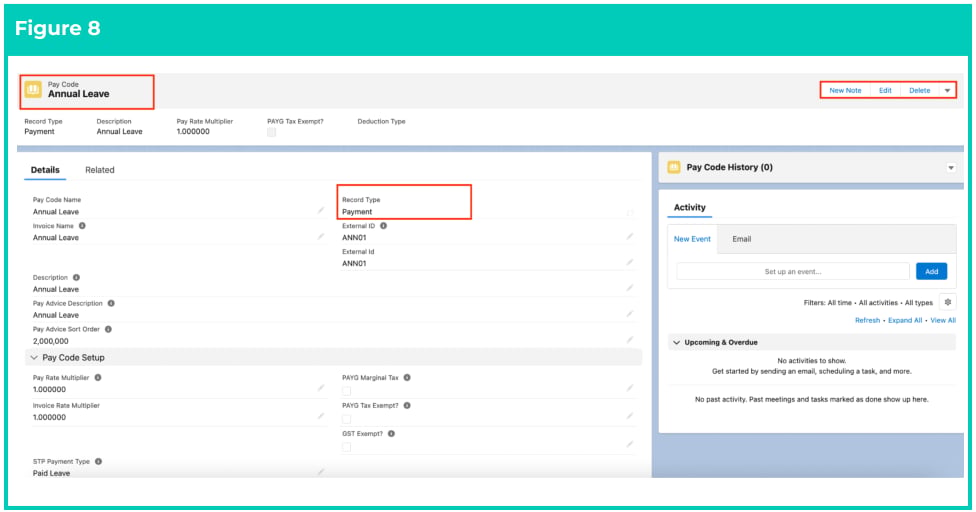The height and width of the screenshot is (512, 976).
Task: Click the pencil icon for External ID ANN01
Action: click(630, 236)
